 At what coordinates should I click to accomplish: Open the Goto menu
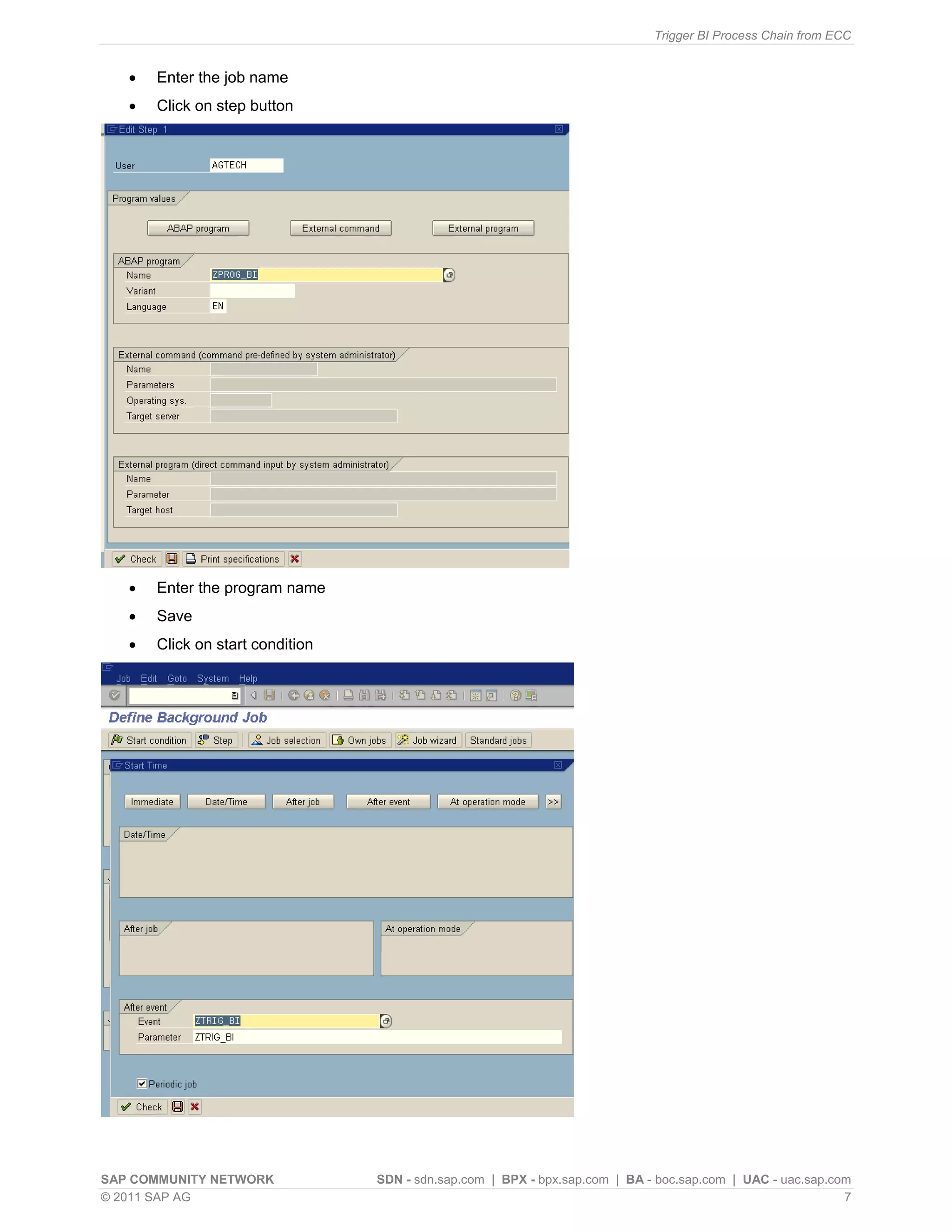pyautogui.click(x=177, y=679)
